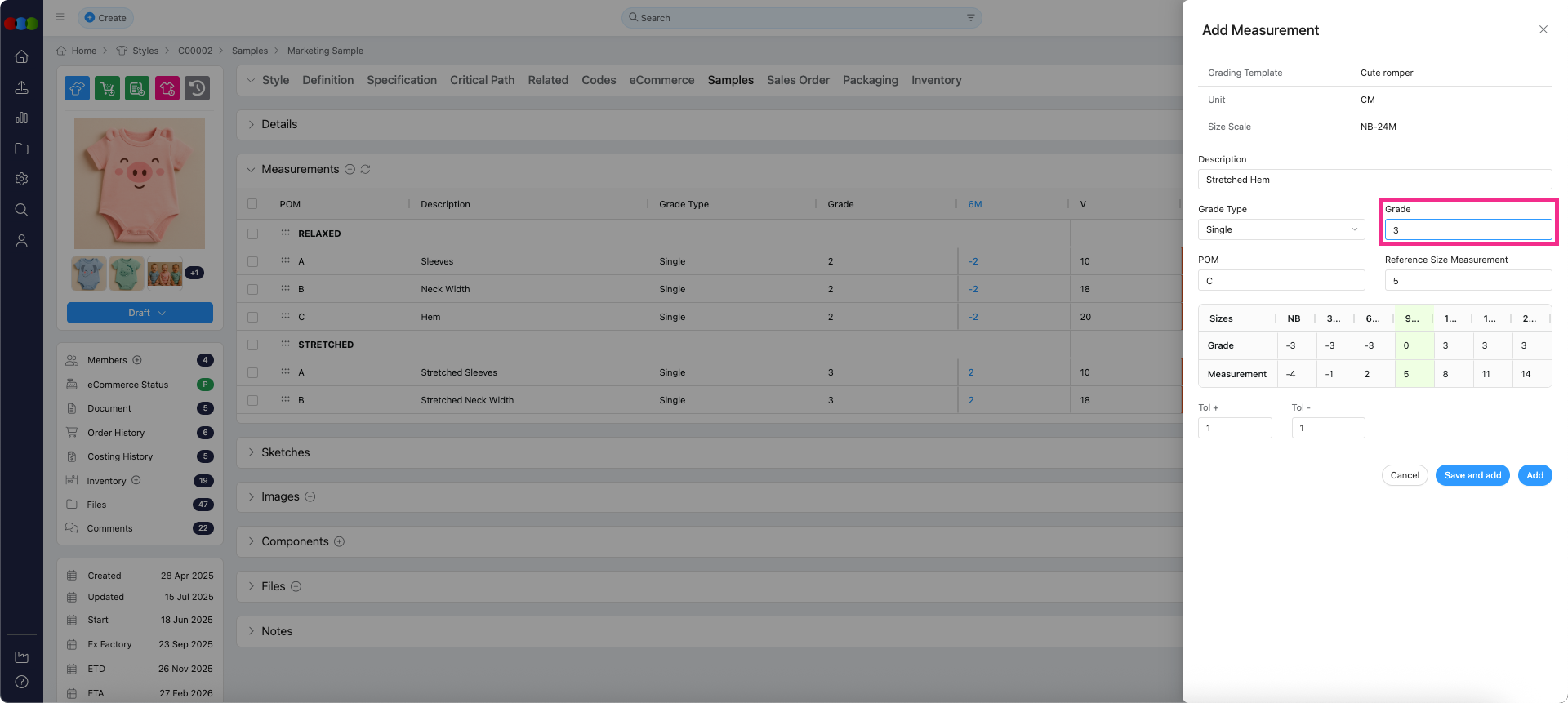
Task: Switch to the Critical Path tab
Action: click(482, 80)
